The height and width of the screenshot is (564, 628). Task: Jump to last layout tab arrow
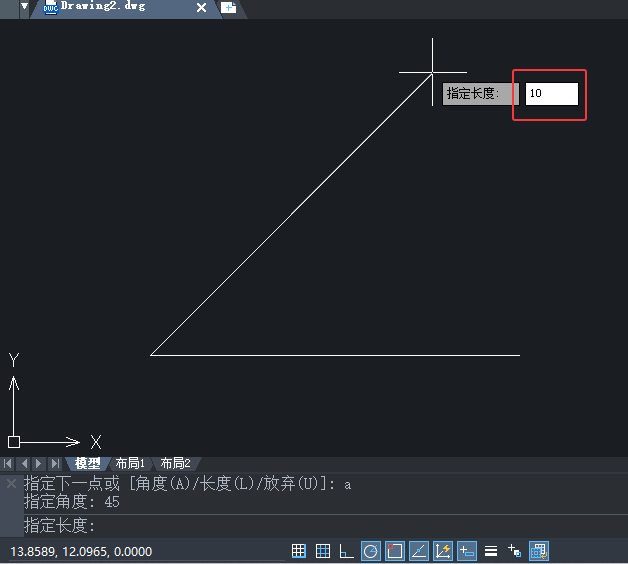[55, 463]
